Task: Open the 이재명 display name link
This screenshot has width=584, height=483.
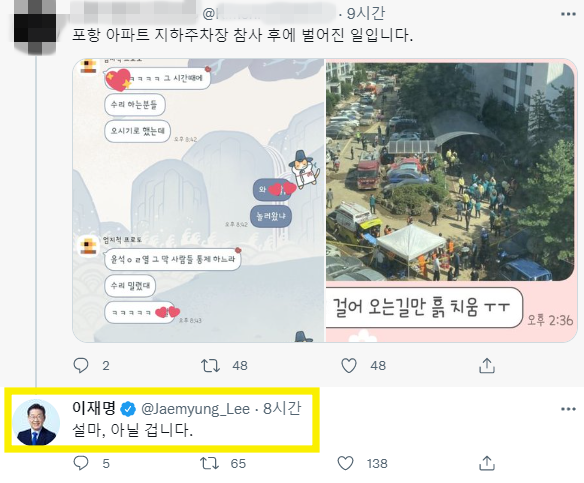Action: (94, 408)
